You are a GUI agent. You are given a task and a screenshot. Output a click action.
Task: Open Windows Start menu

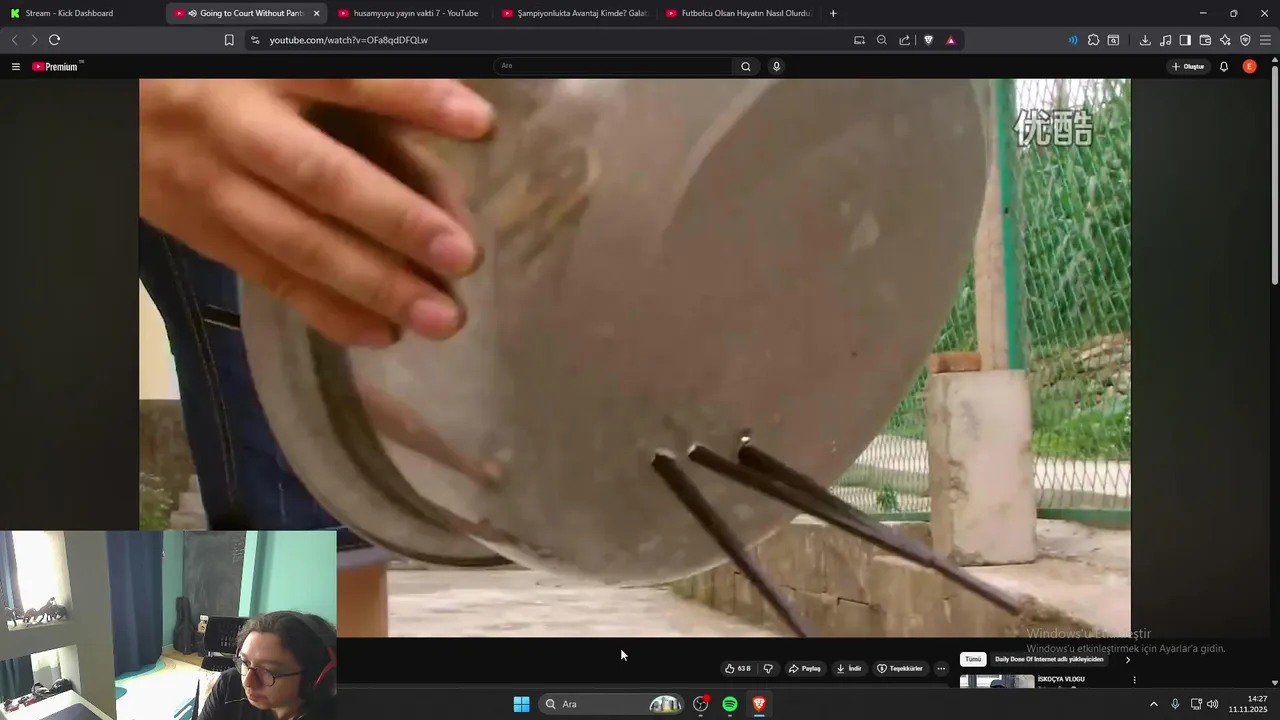pyautogui.click(x=521, y=704)
